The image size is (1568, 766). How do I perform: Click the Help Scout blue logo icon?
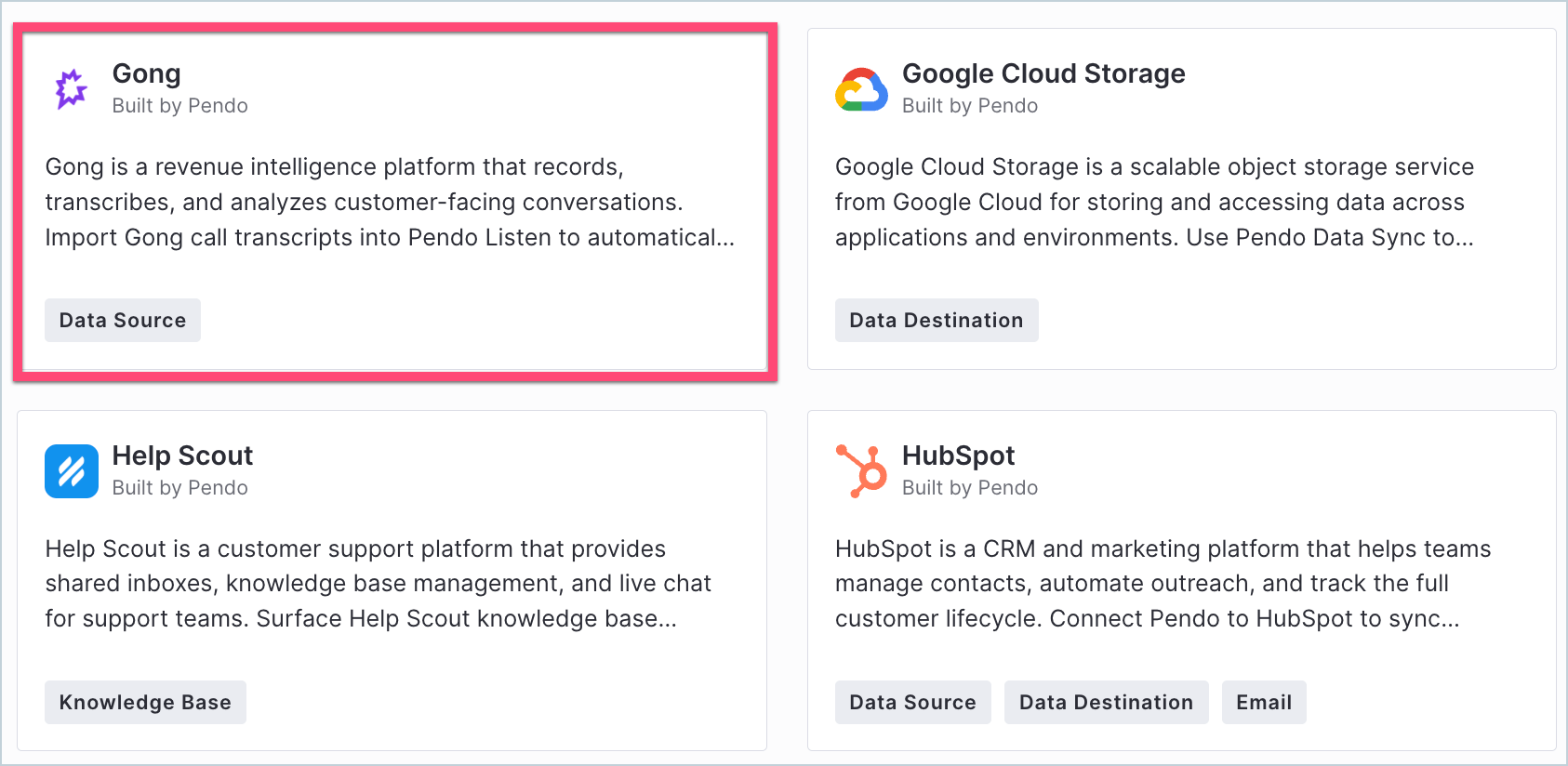coord(72,471)
